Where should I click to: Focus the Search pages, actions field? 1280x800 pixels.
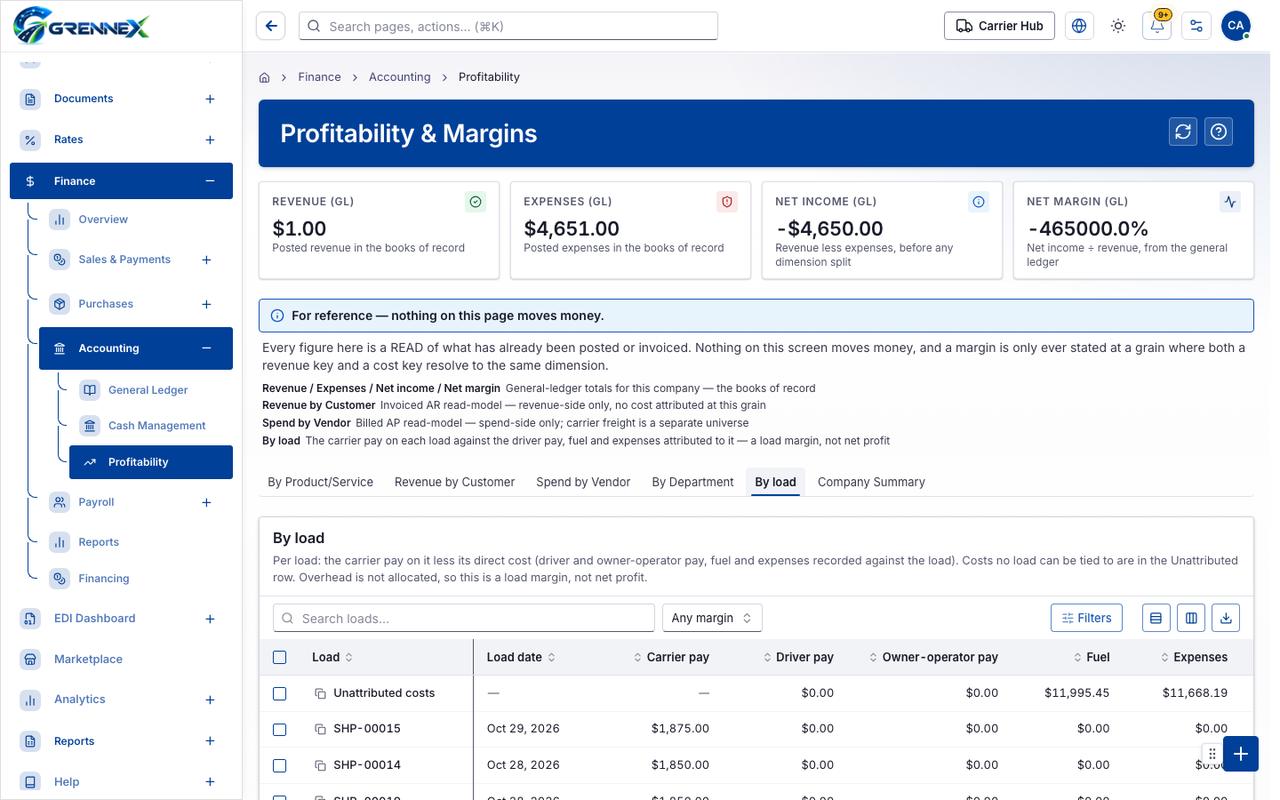[508, 26]
